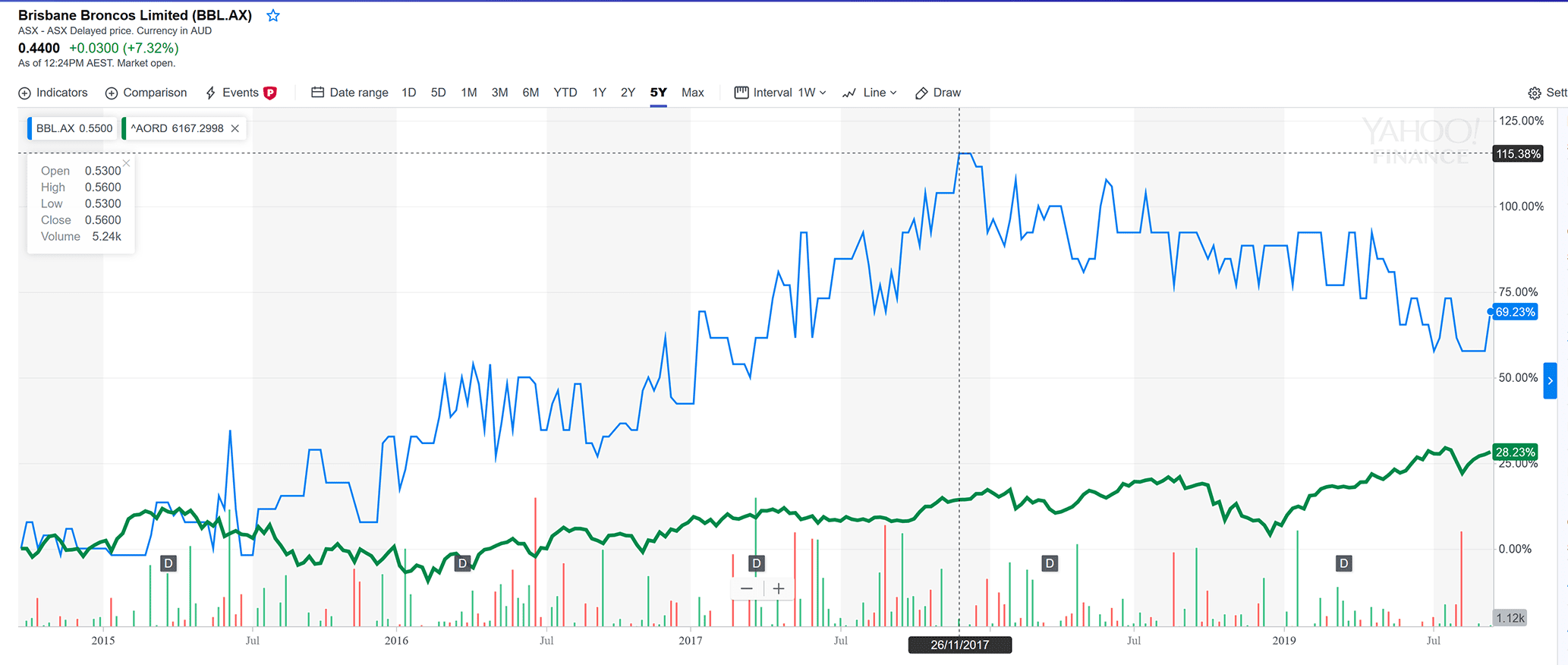Open the Events menu
This screenshot has height=665, width=1568.
point(241,93)
